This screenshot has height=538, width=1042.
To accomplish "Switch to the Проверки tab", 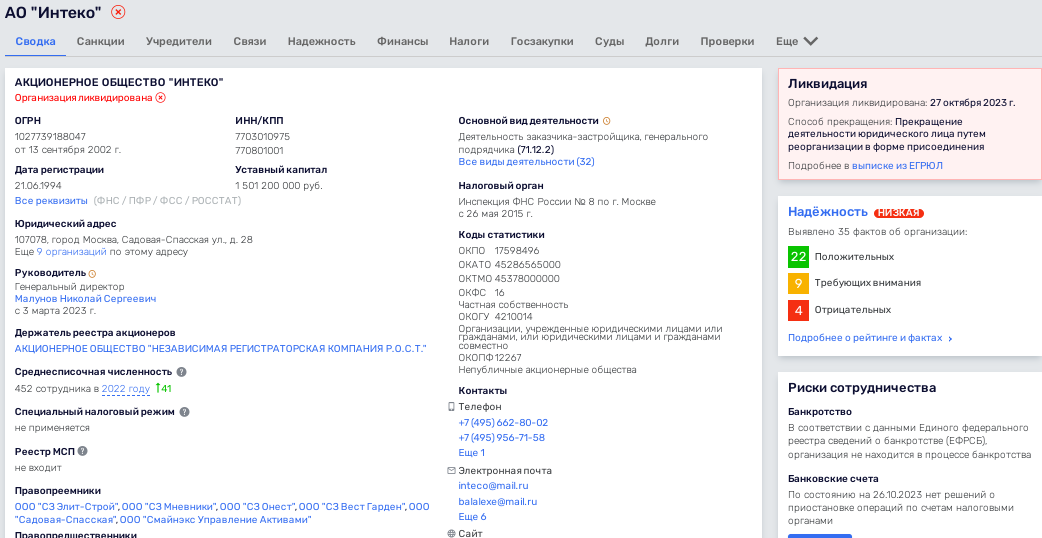I will 727,41.
